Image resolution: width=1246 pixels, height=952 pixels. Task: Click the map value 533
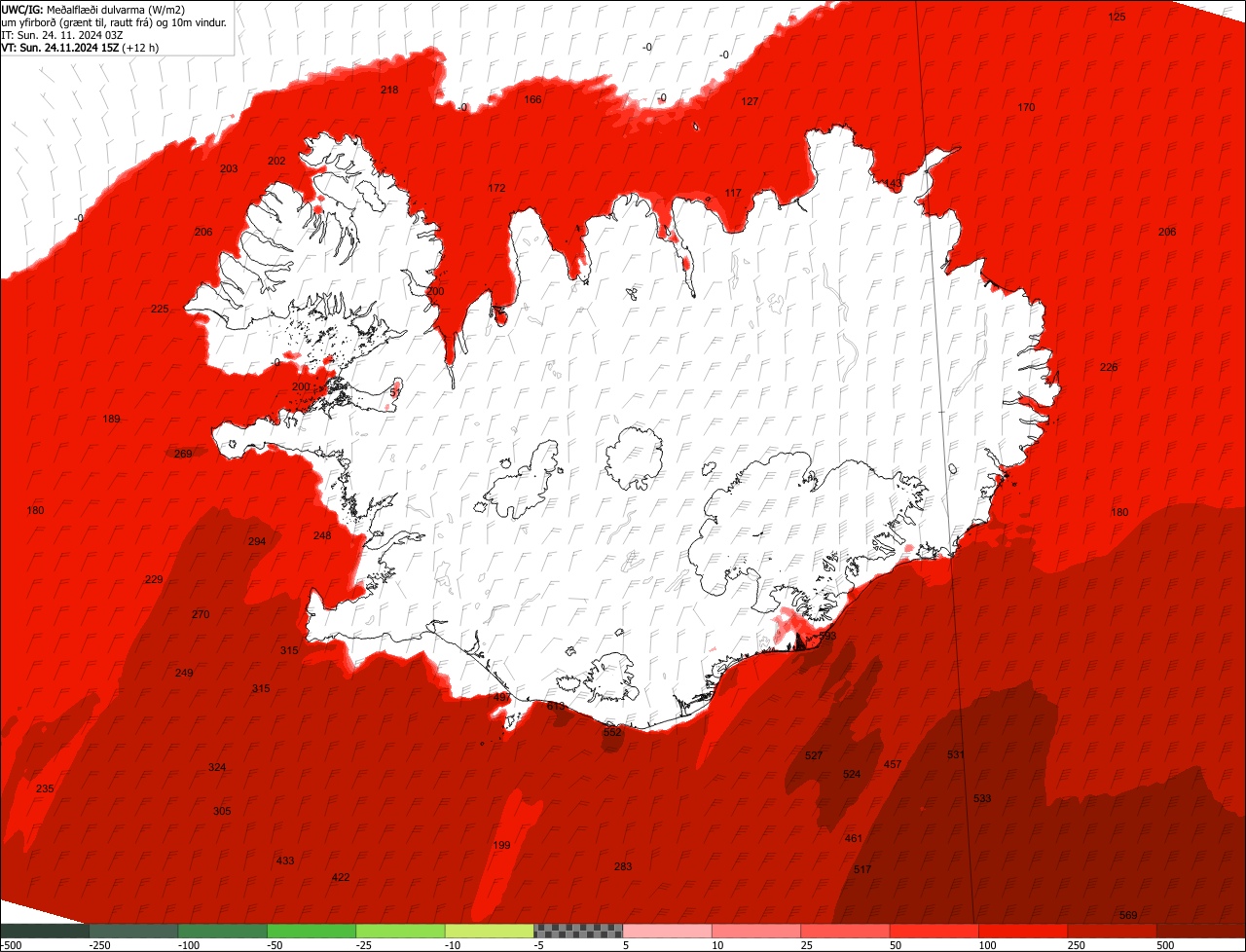point(982,798)
